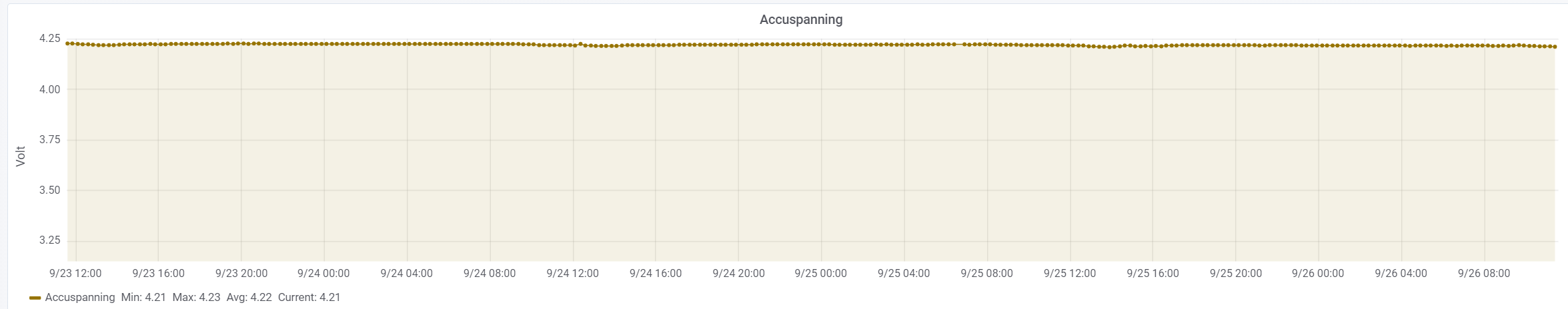Click the 9/25 00:00 time axis label

(x=820, y=273)
